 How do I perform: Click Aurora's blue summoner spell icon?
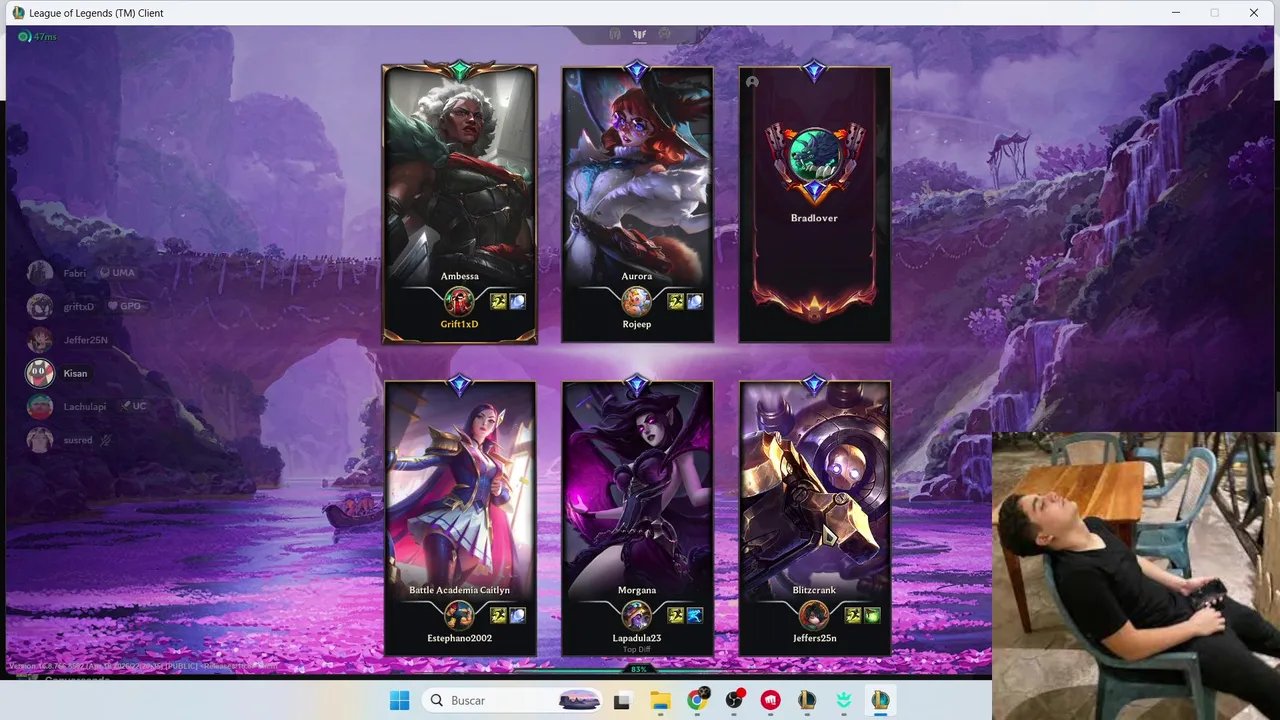pyautogui.click(x=695, y=301)
